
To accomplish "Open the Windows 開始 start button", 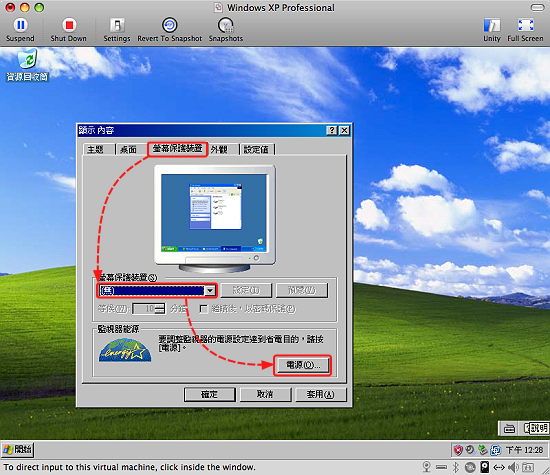I will (x=18, y=450).
